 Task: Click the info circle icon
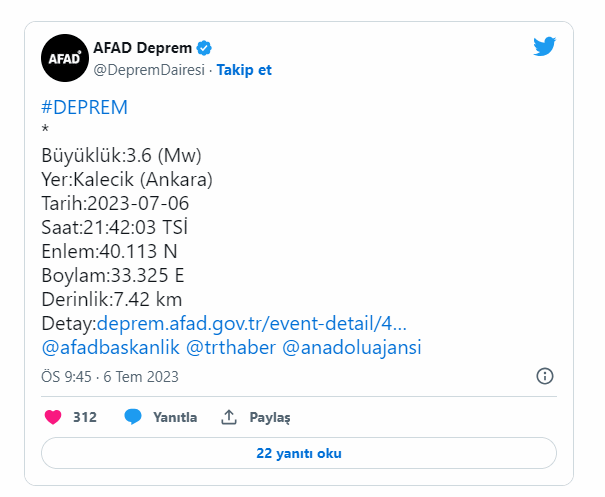[x=545, y=376]
